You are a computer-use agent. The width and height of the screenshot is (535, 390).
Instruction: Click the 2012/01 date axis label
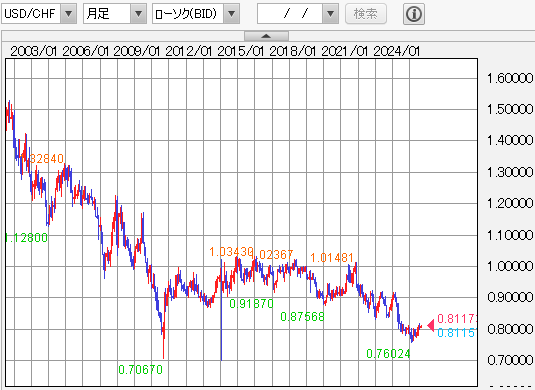point(188,51)
